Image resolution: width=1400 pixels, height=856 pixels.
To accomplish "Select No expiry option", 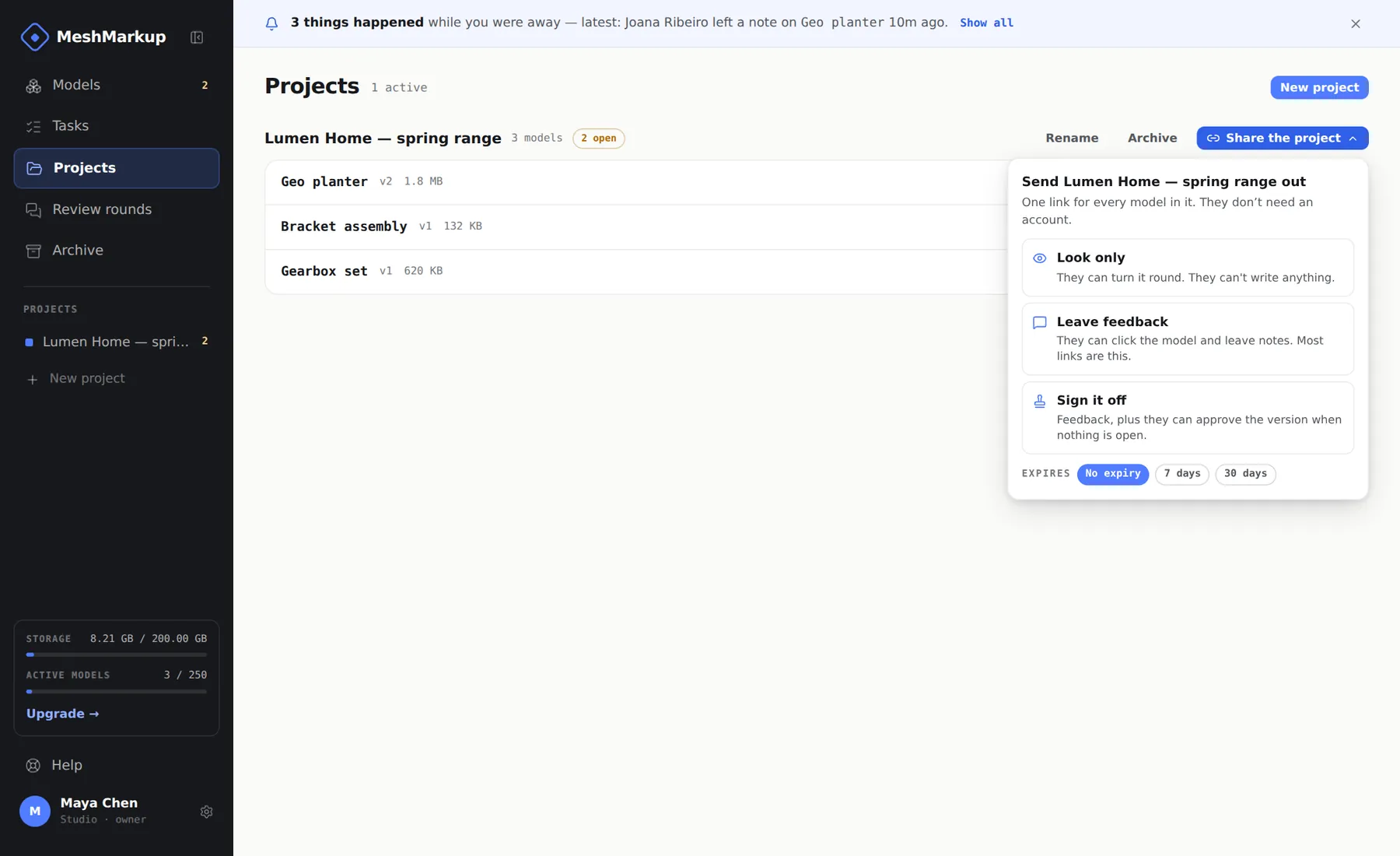I will click(x=1112, y=474).
